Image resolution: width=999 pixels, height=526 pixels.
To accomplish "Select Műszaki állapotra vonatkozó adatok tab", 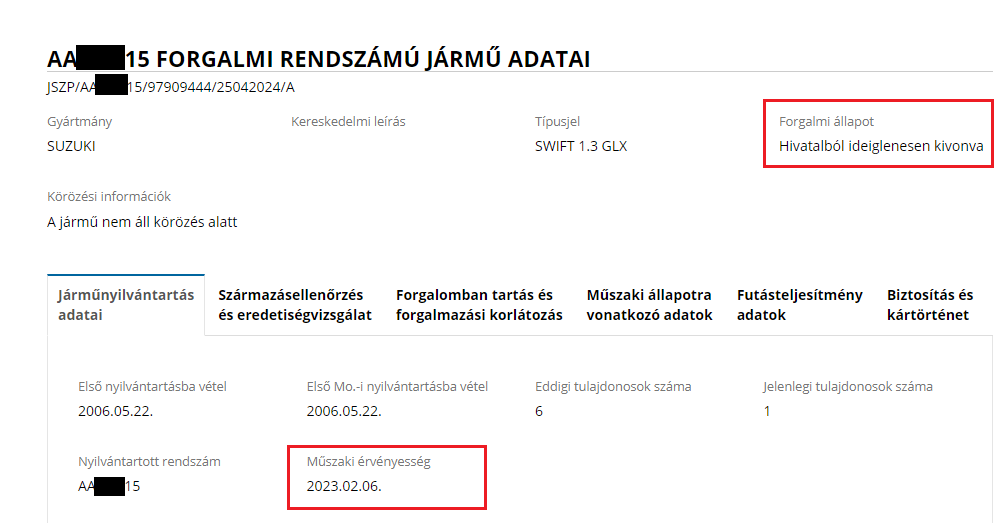I will (x=649, y=305).
